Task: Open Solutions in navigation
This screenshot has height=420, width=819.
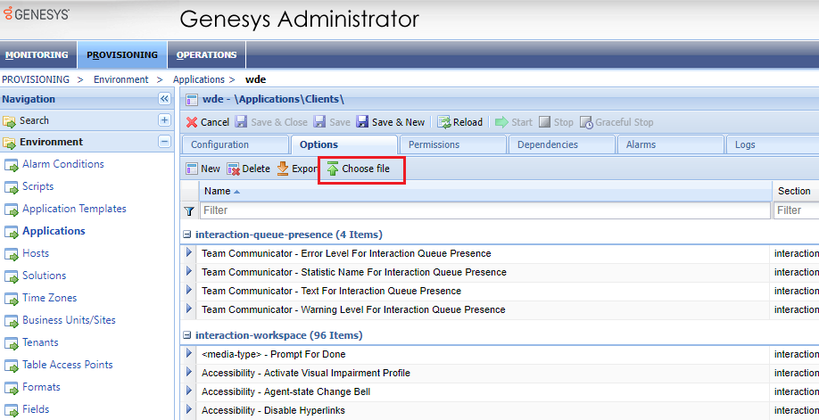Action: point(44,275)
